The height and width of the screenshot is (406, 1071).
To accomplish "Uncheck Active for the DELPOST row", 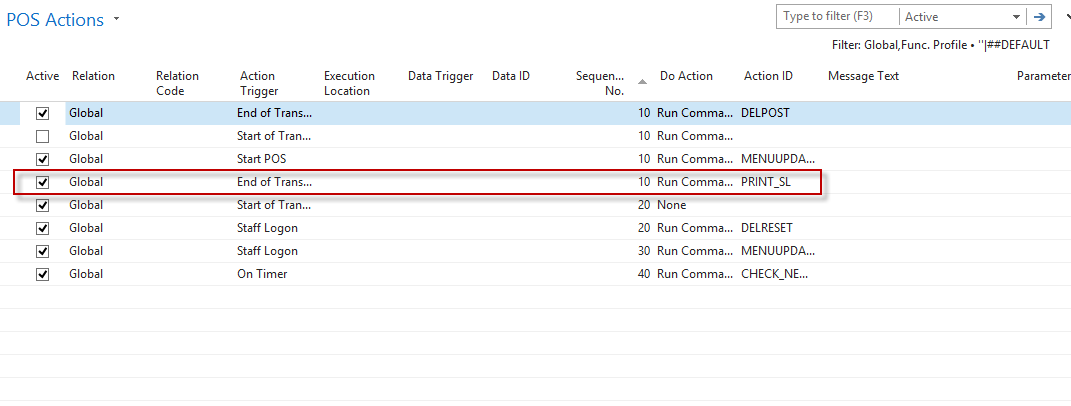I will (x=42, y=113).
